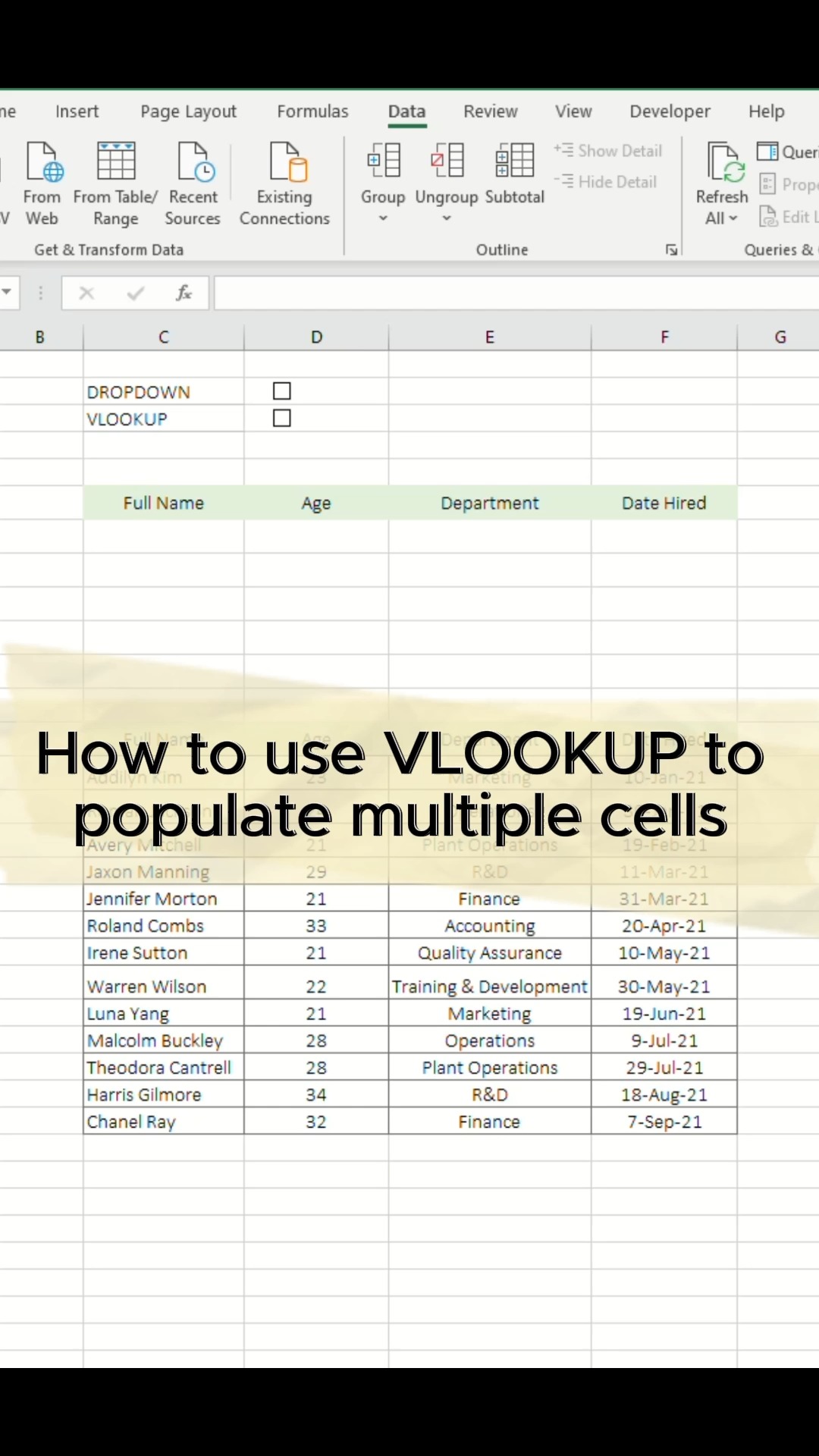Click the Date Hired header cell

click(664, 503)
